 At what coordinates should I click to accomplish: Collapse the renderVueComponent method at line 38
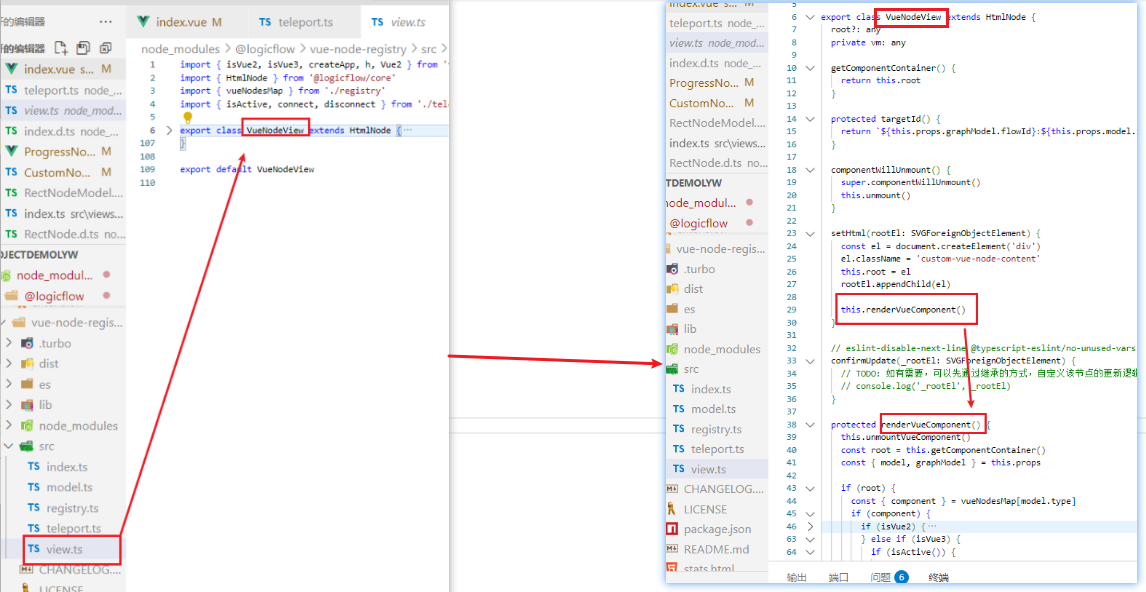(809, 424)
